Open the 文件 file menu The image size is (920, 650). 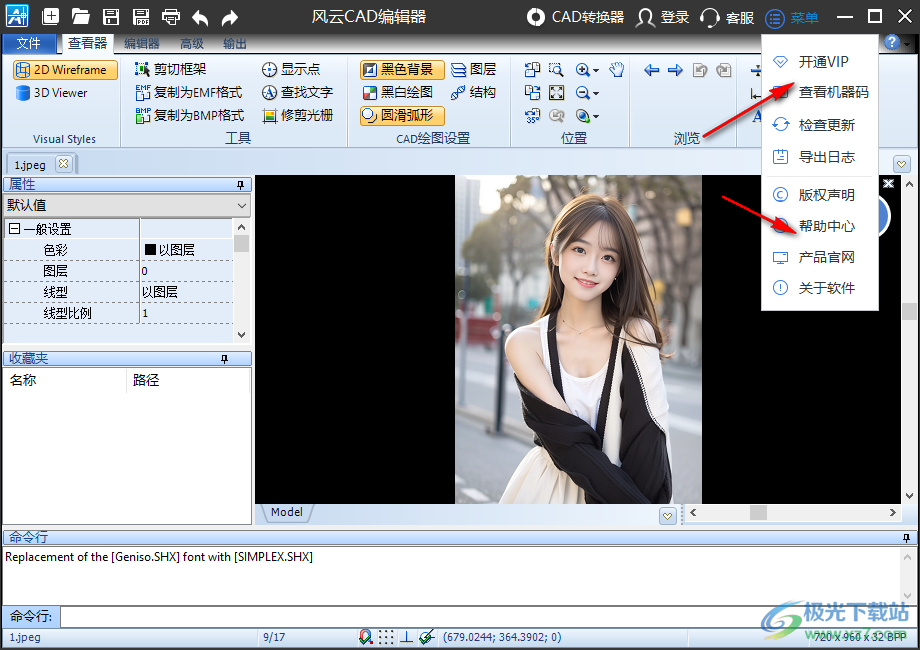(x=29, y=43)
